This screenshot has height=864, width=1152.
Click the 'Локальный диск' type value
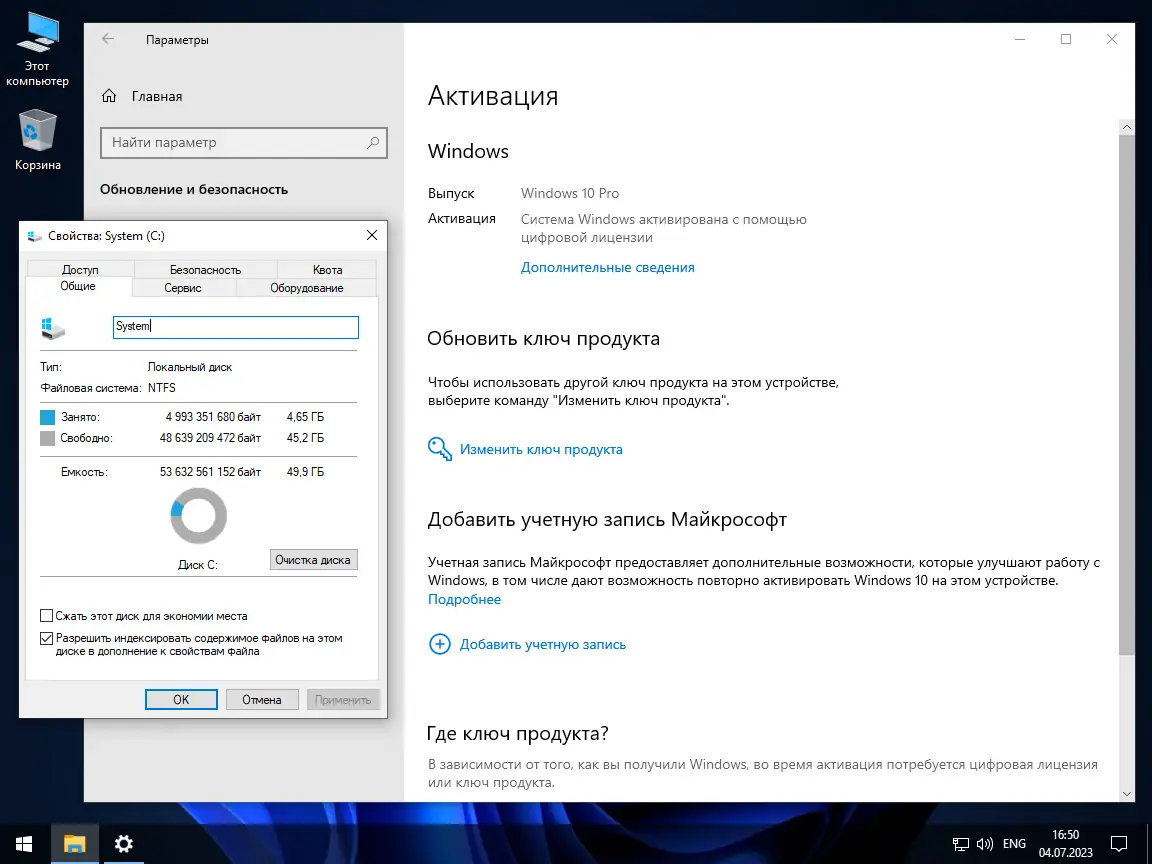tap(190, 367)
